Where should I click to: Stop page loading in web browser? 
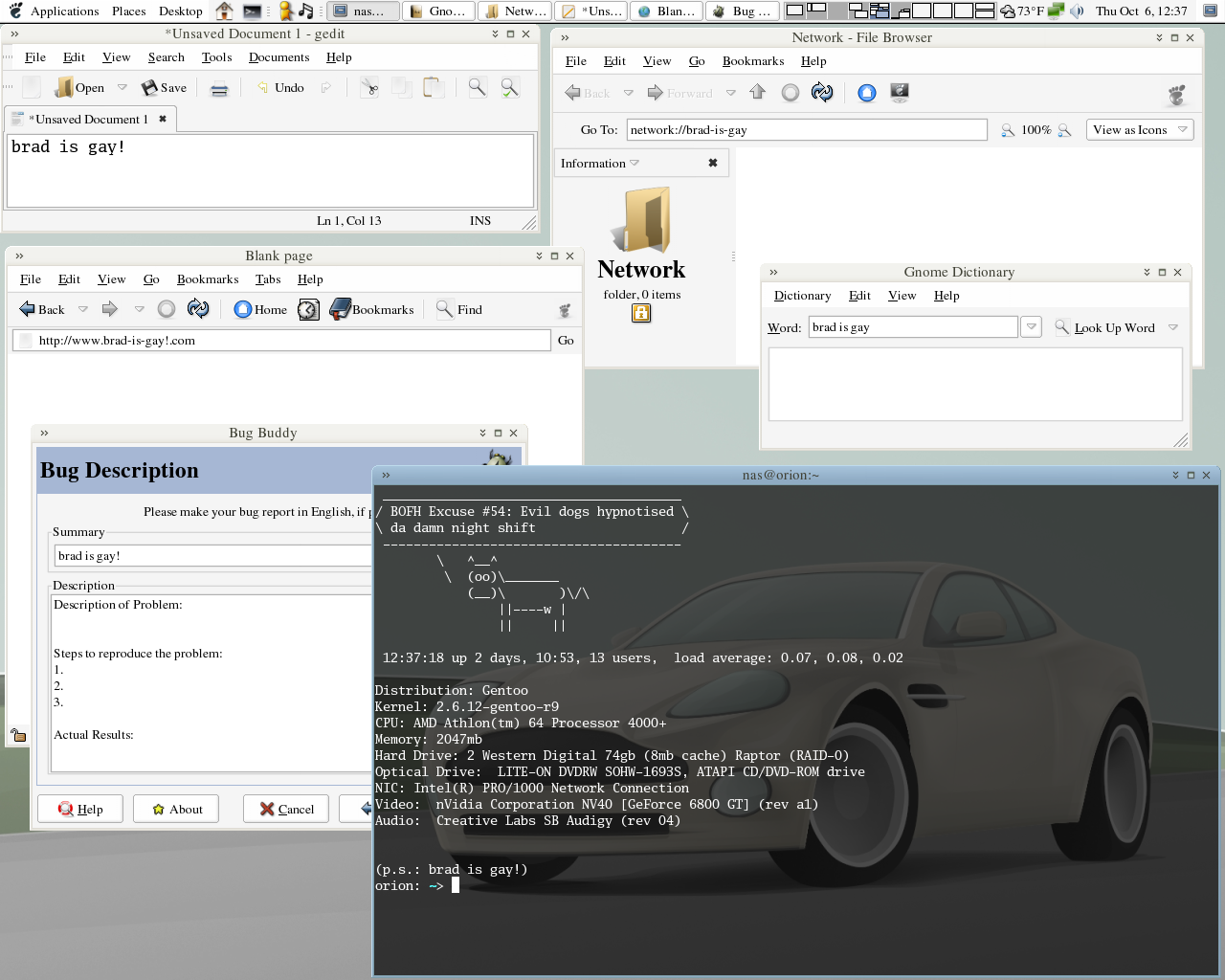click(x=167, y=309)
